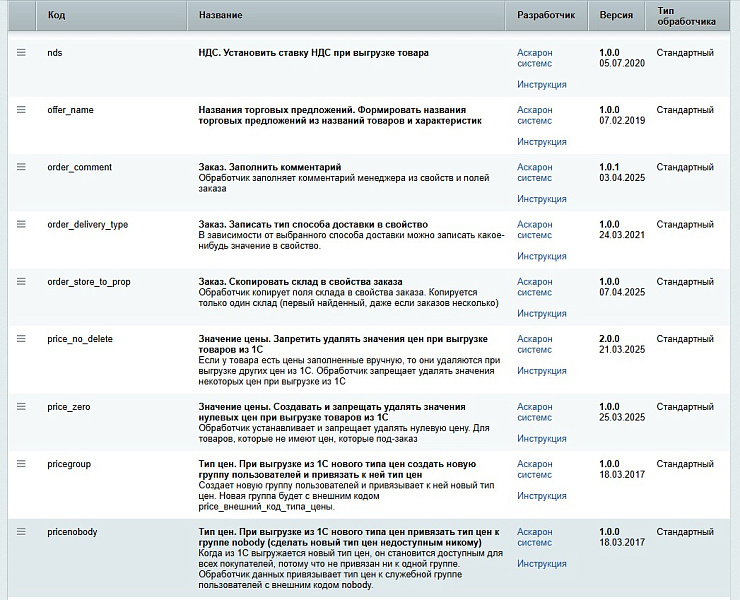Viewport: 740px width, 600px height.
Task: Sort table by Код column header
Action: coord(56,15)
